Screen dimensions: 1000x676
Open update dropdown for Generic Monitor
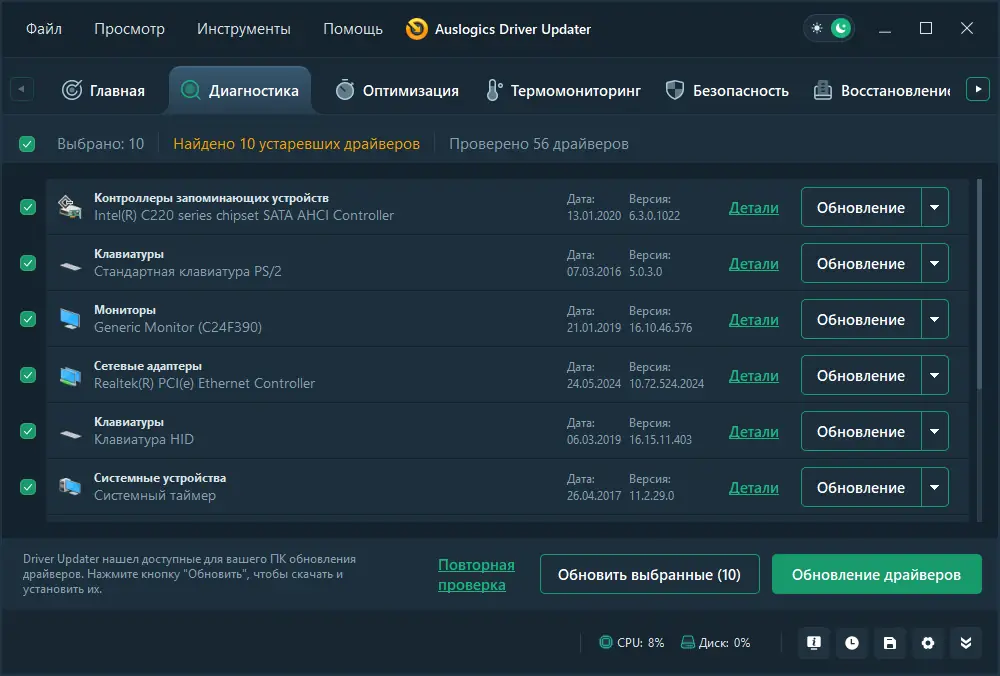pos(934,320)
